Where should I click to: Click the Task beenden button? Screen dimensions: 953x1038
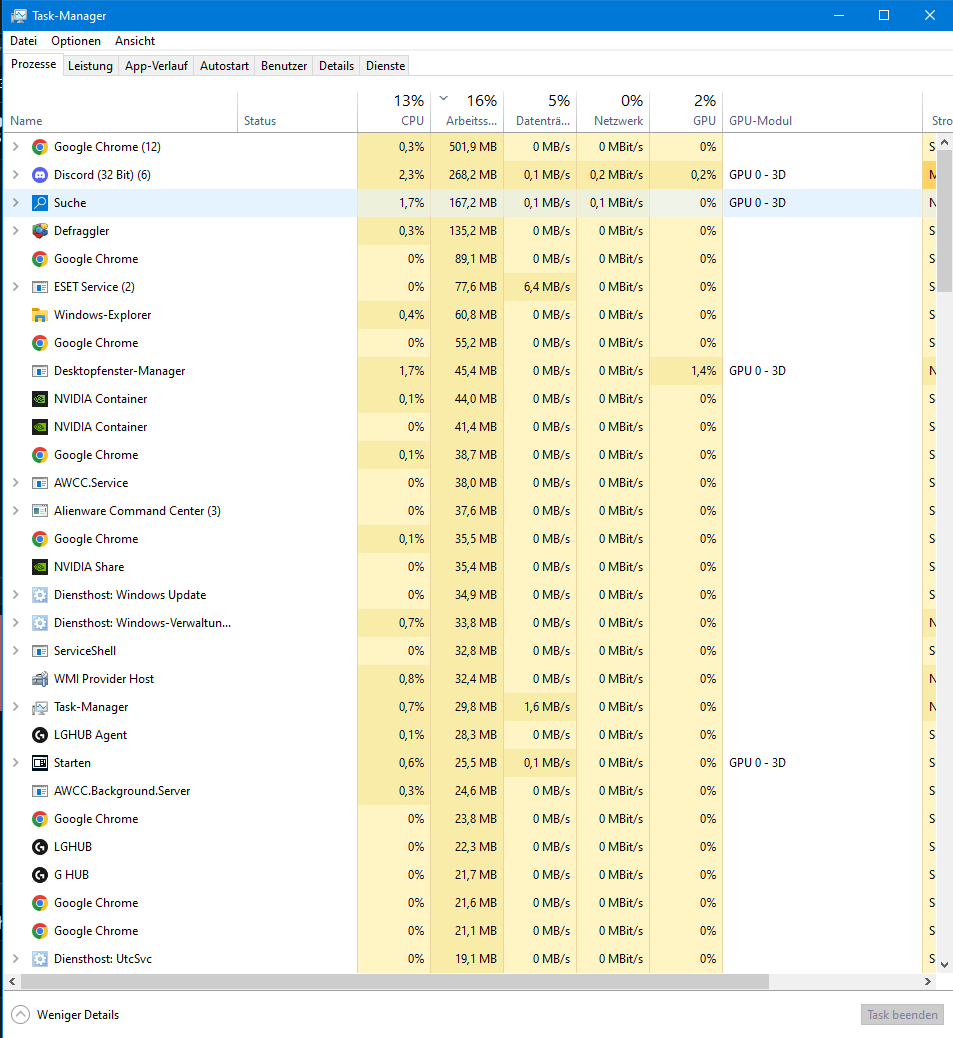[x=902, y=1014]
